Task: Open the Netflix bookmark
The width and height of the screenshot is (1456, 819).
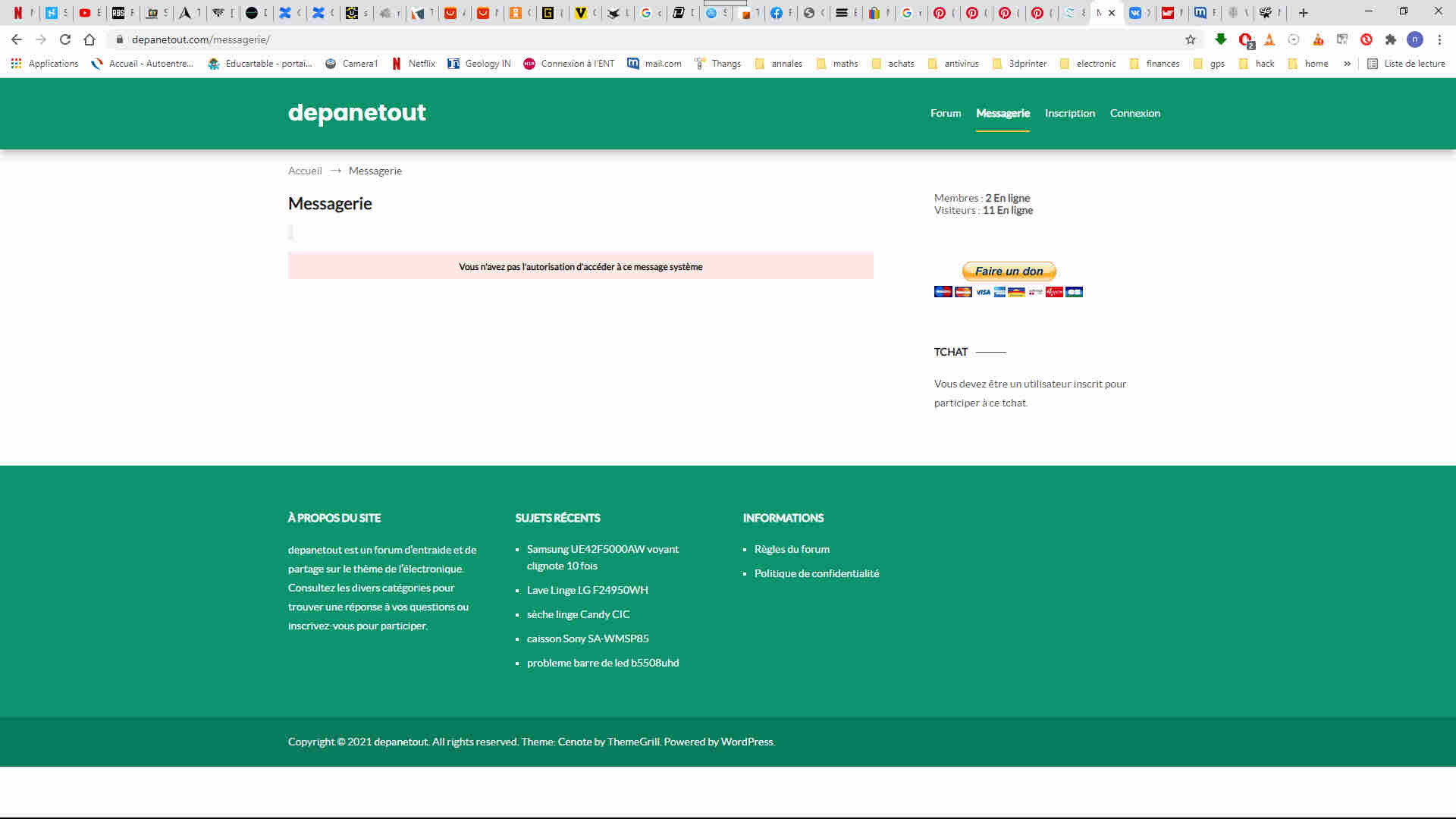Action: [x=413, y=64]
